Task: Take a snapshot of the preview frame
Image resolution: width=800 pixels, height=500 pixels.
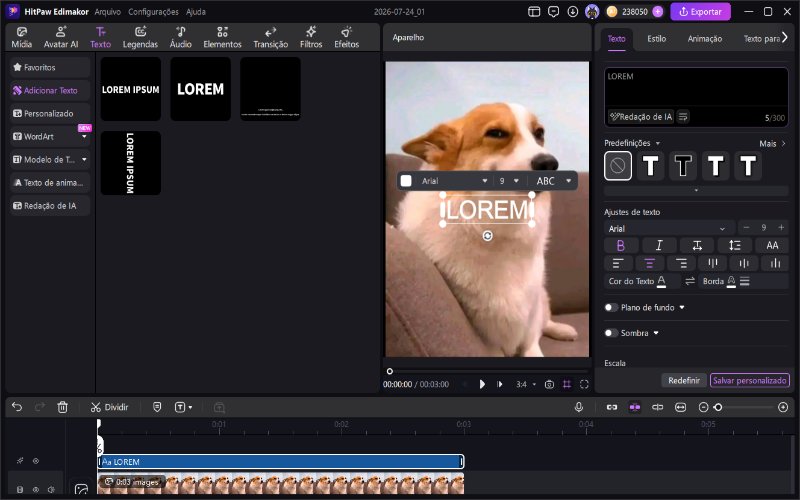Action: tap(549, 384)
